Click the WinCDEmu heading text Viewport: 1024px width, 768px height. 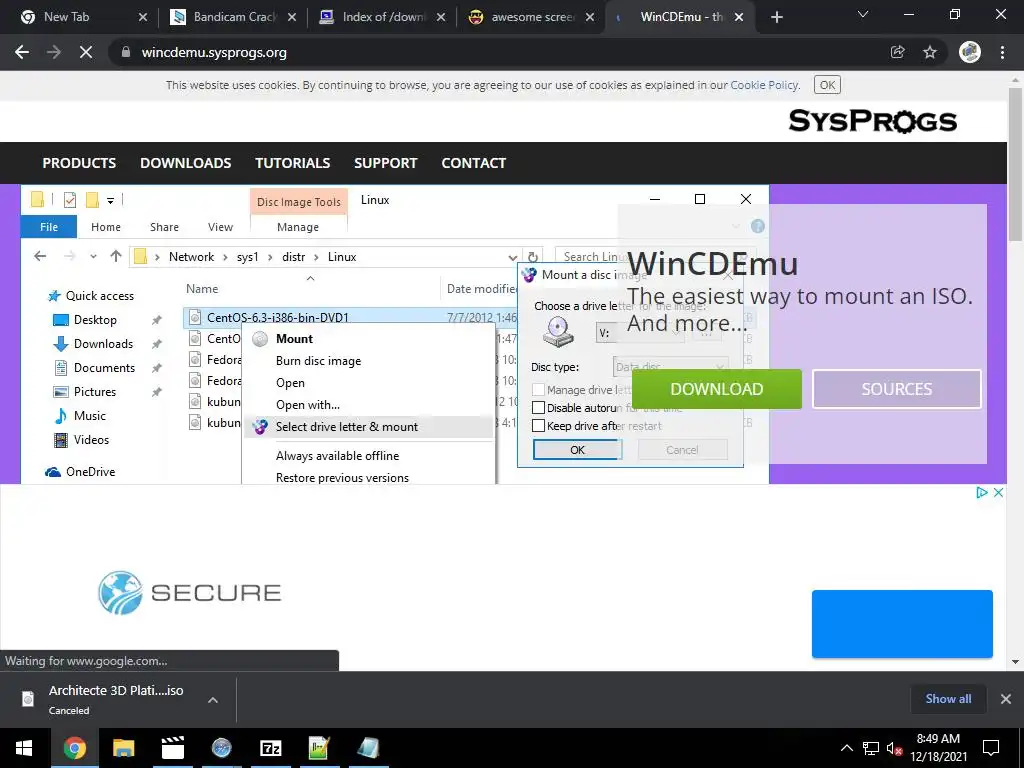tap(713, 264)
